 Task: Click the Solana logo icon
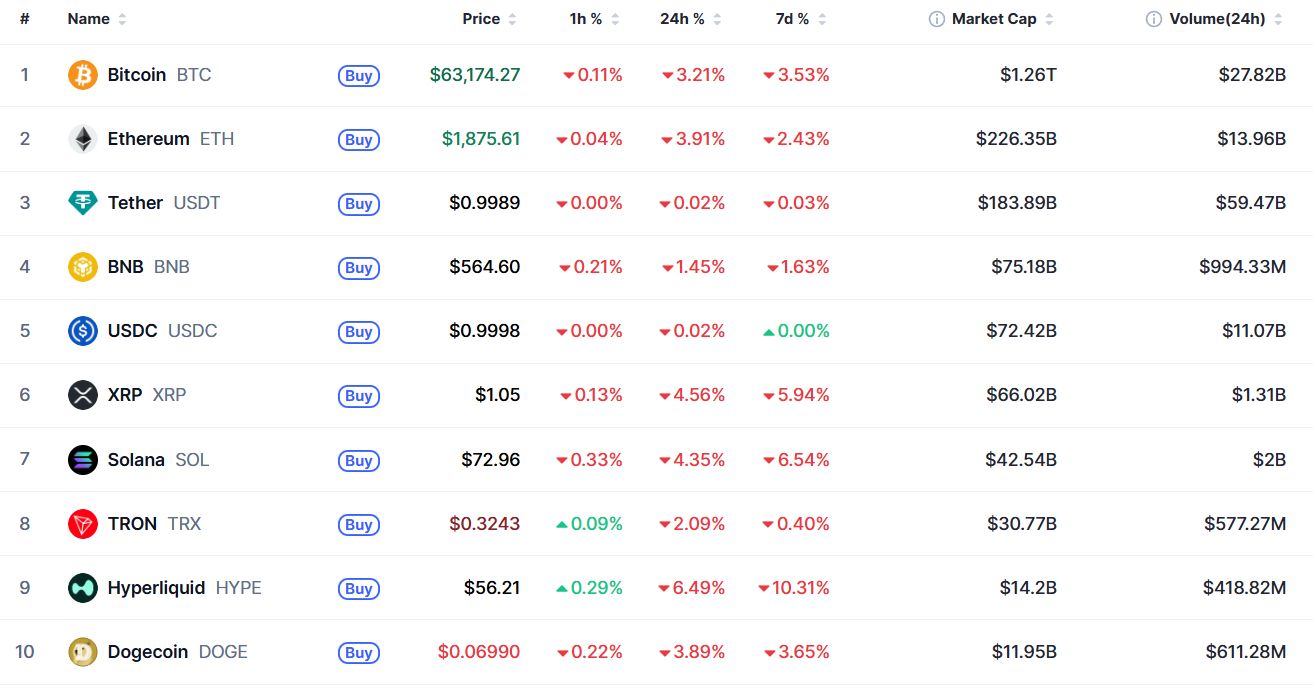click(x=83, y=460)
